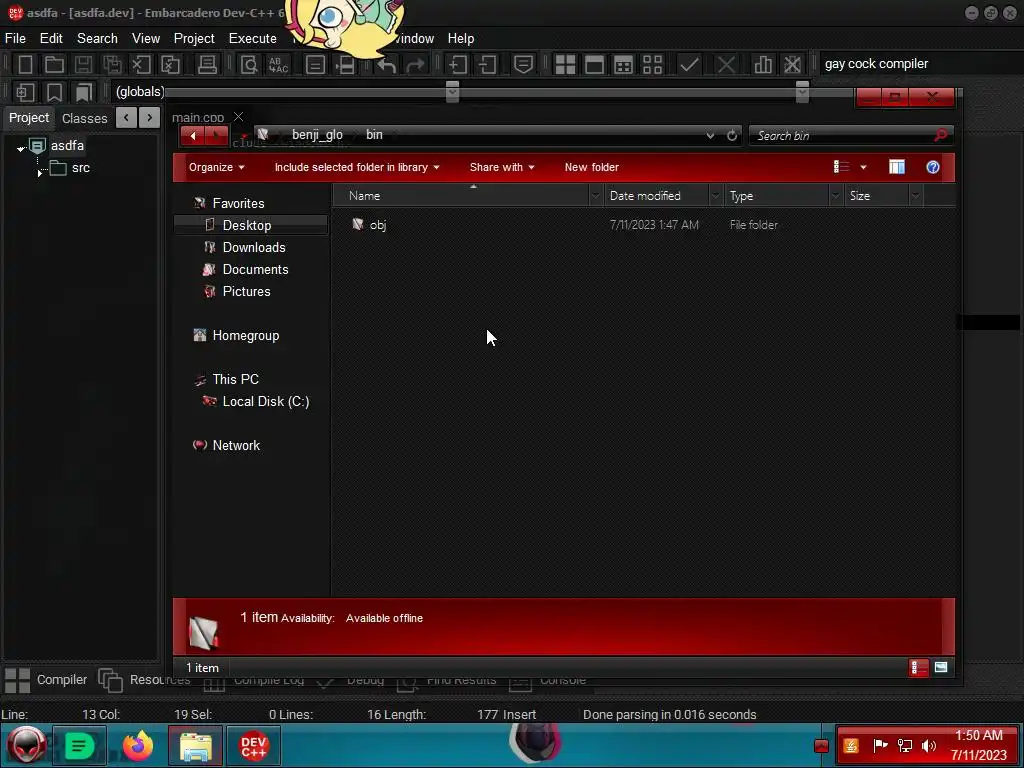This screenshot has width=1024, height=768.
Task: Click the File Explorer taskbar icon
Action: (195, 746)
